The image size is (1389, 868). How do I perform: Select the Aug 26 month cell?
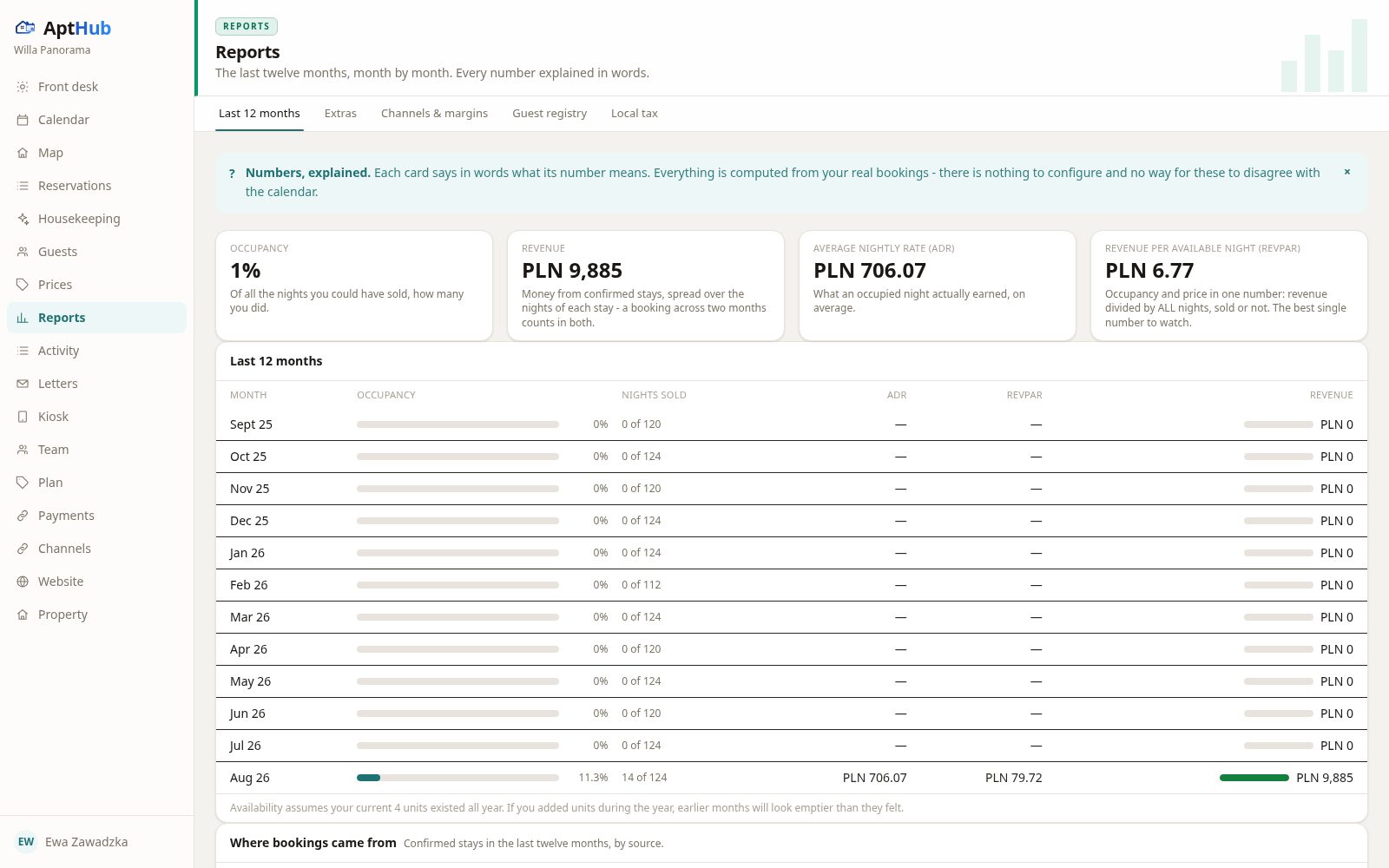[250, 778]
